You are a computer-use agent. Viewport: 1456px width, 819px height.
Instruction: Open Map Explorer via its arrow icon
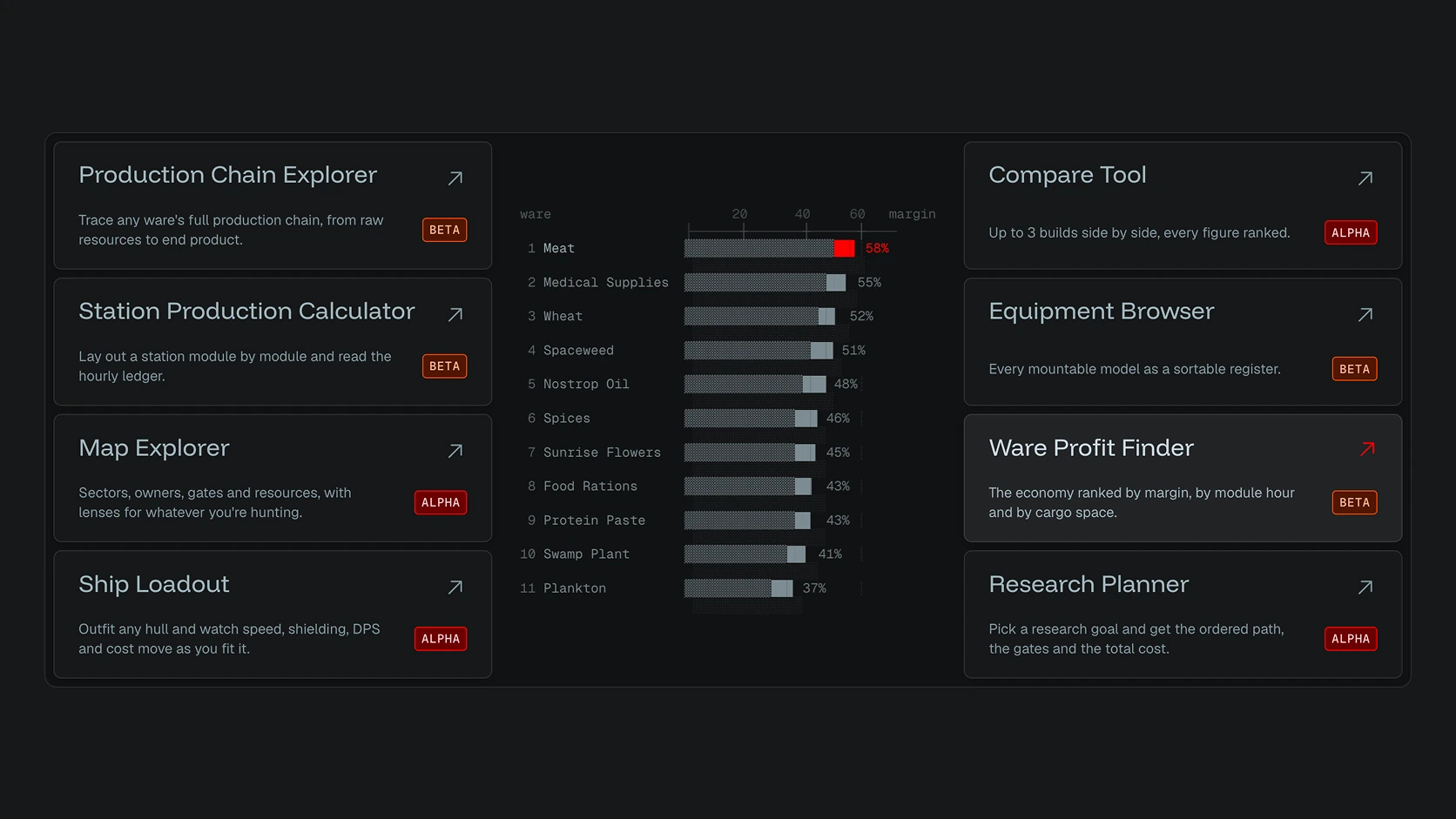coord(455,451)
